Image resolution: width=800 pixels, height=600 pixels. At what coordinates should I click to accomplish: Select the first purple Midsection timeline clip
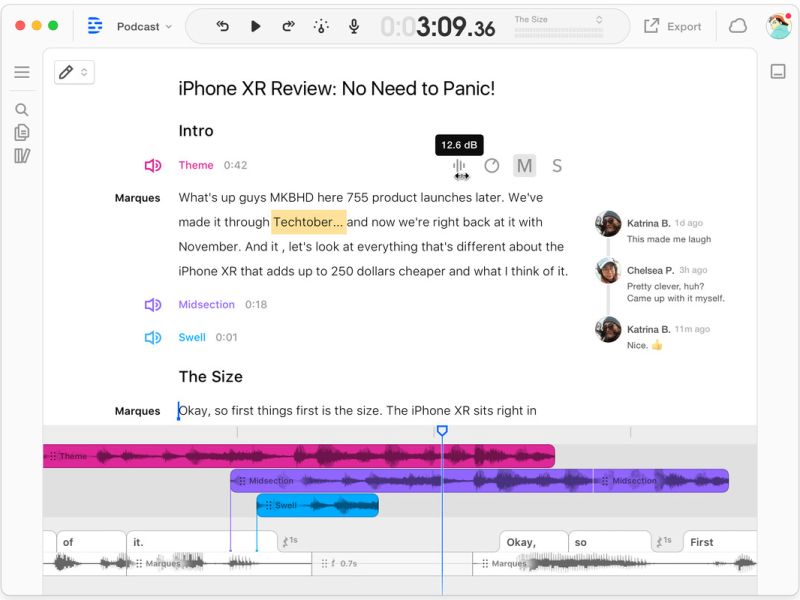pyautogui.click(x=411, y=481)
